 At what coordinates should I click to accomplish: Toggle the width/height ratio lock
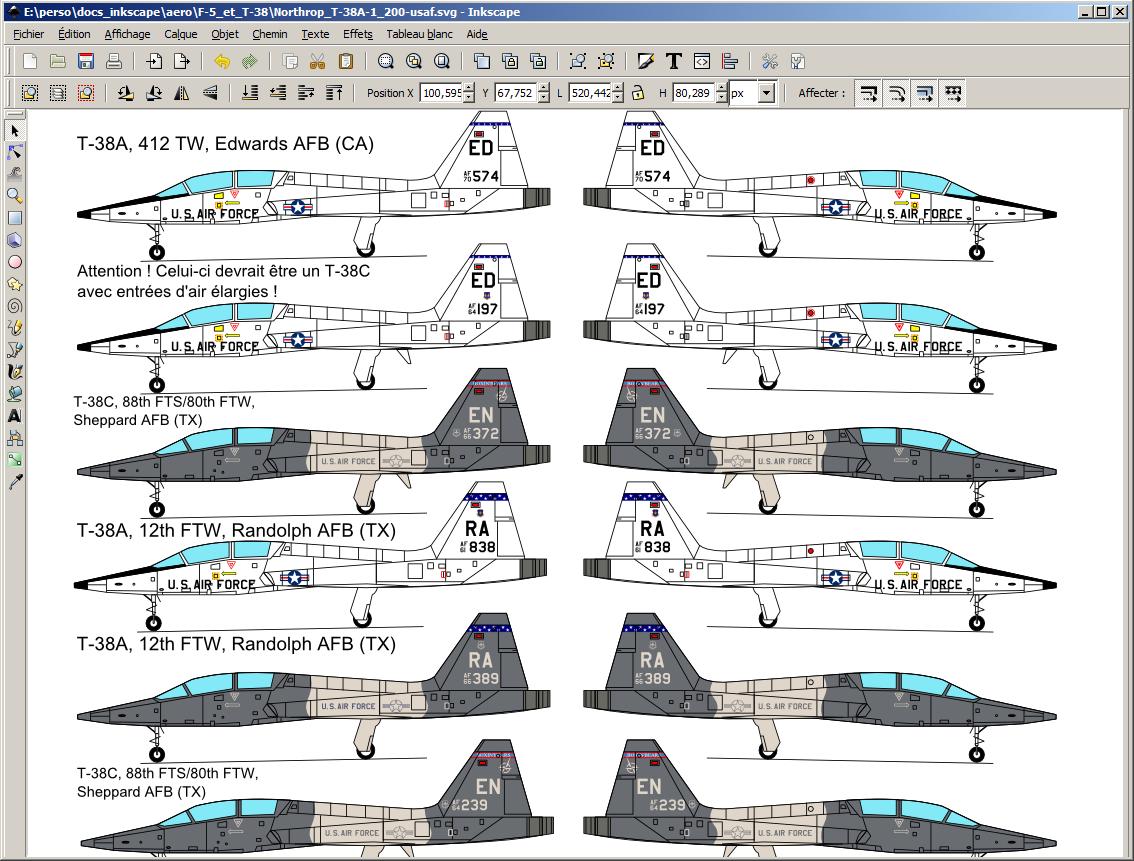(637, 93)
